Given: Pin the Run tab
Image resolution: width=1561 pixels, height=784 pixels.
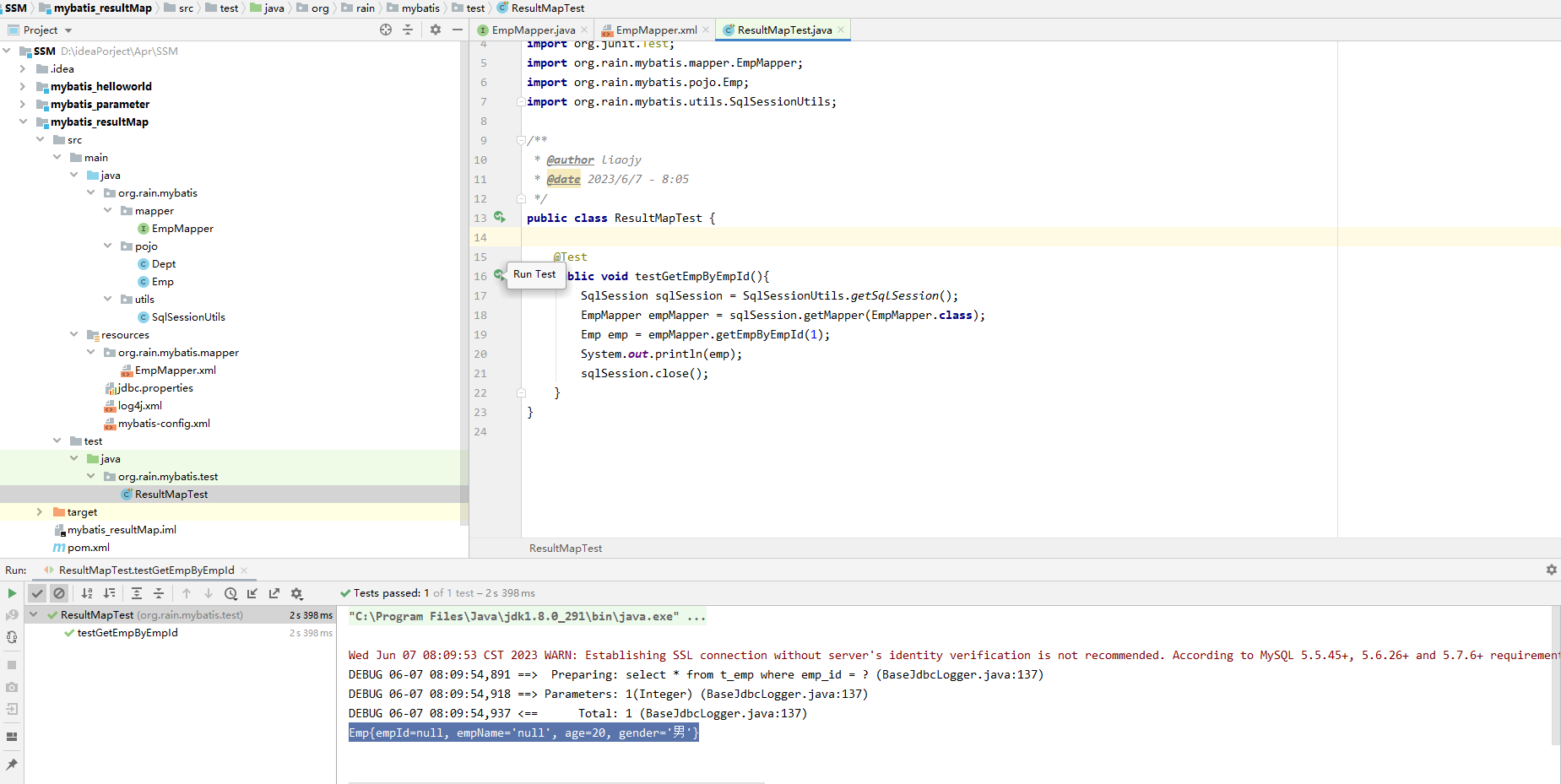Looking at the screenshot, I should pos(12,765).
